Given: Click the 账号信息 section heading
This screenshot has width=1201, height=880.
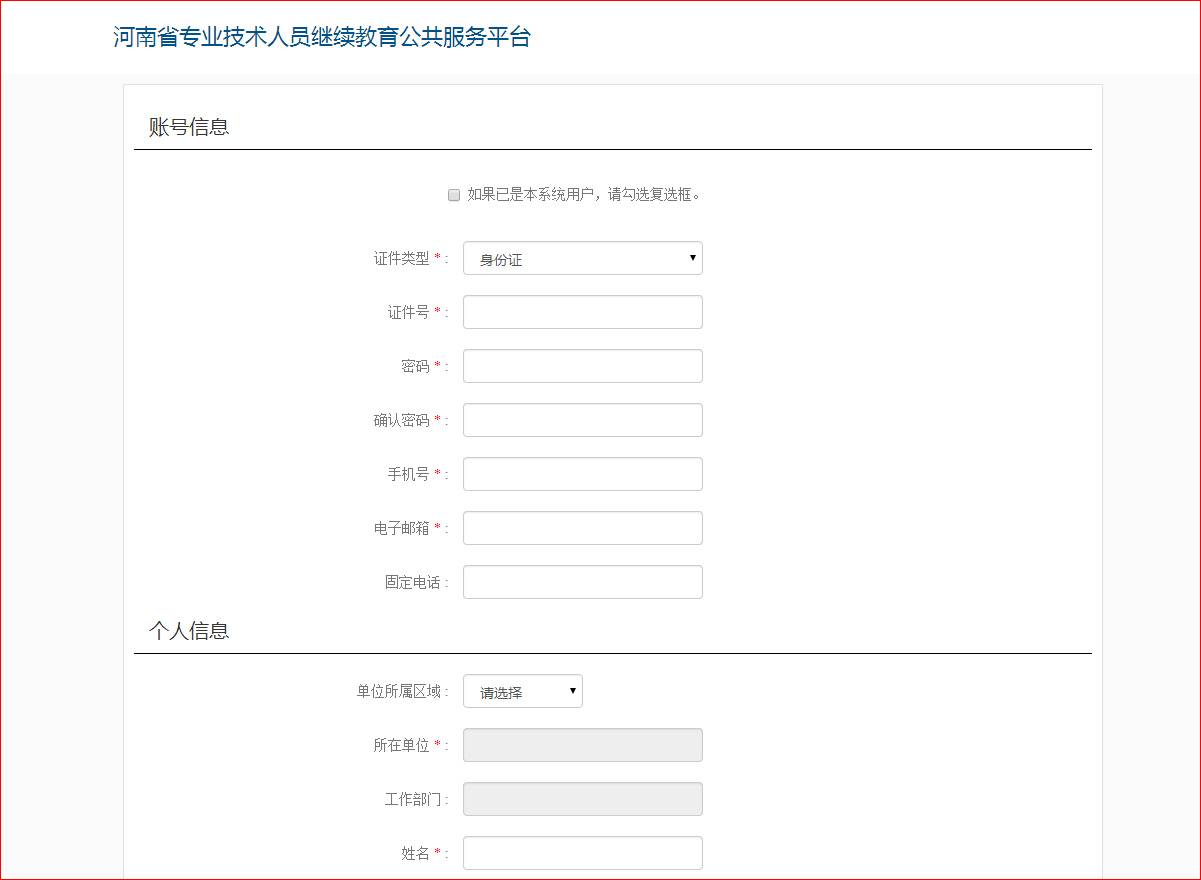Looking at the screenshot, I should coord(189,127).
